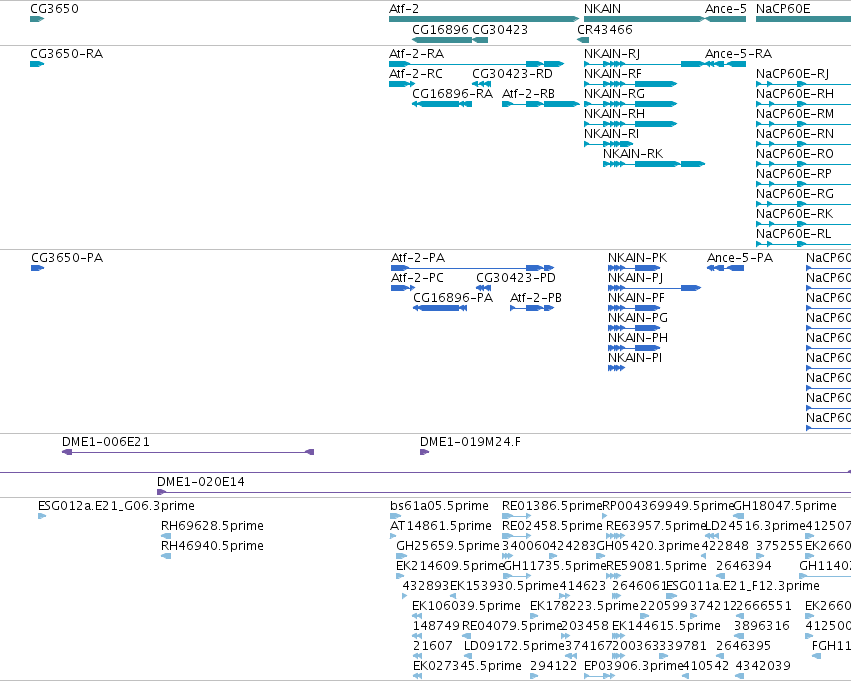Image resolution: width=851 pixels, height=681 pixels.
Task: Select protein Atf-2-PA
Action: click(x=418, y=257)
